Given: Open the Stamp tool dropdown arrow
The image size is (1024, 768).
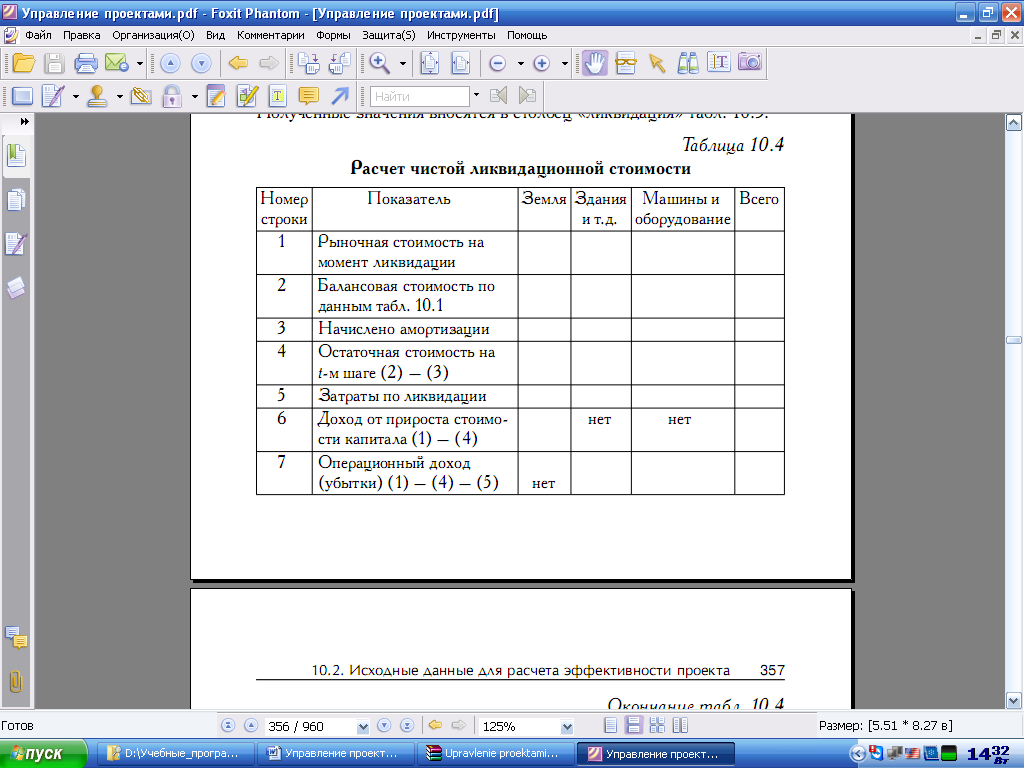Looking at the screenshot, I should [x=120, y=96].
